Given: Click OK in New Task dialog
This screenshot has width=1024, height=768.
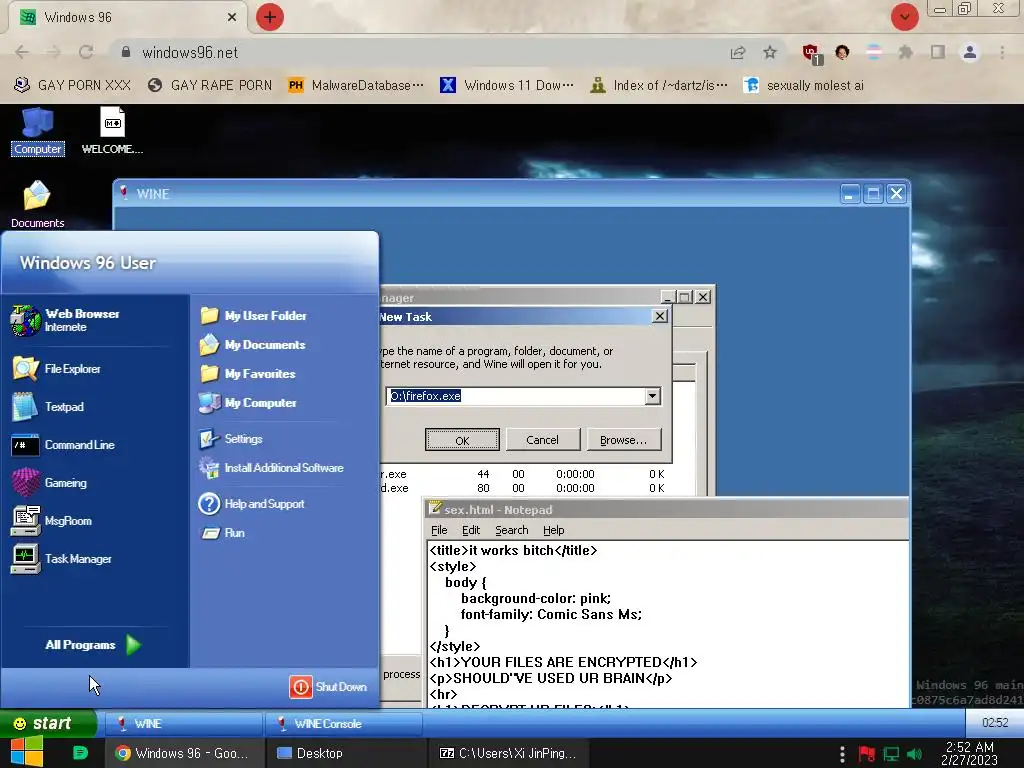Looking at the screenshot, I should (x=462, y=440).
